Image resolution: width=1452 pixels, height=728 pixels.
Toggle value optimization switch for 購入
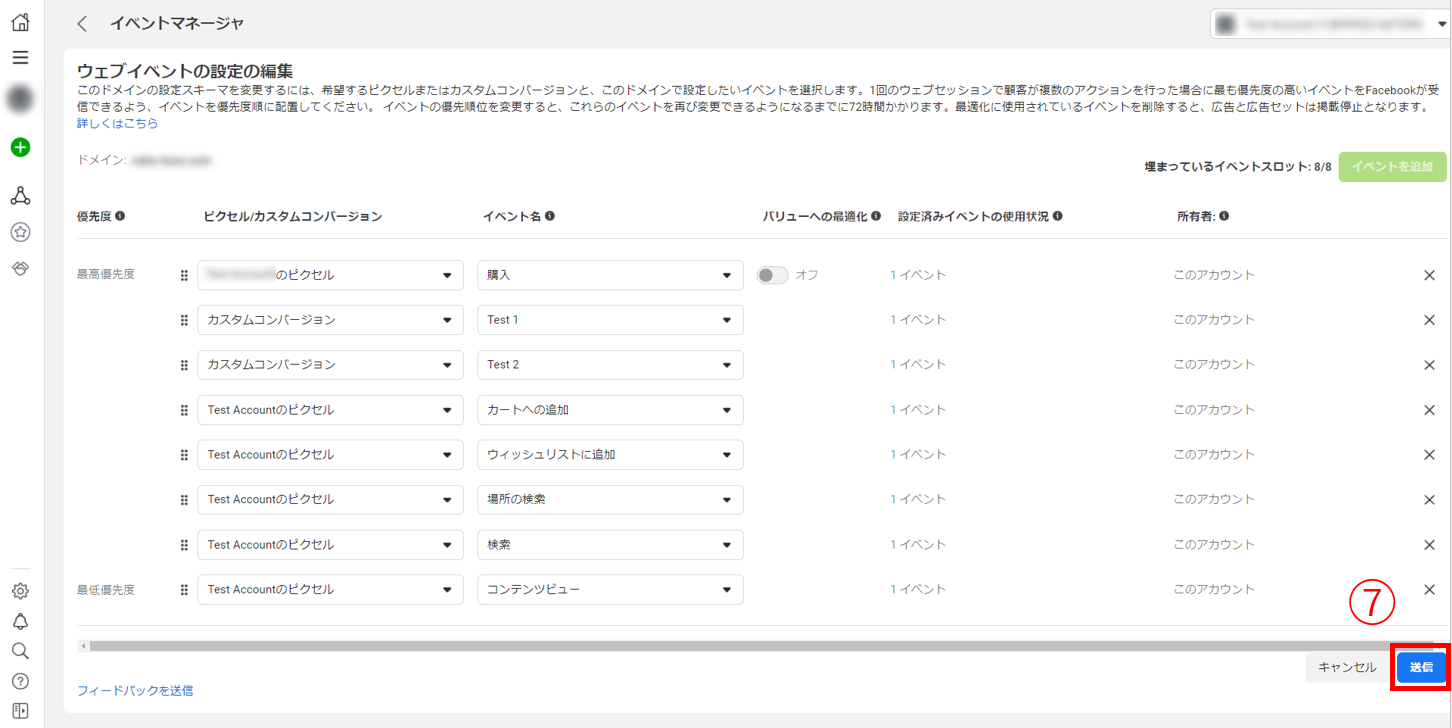point(772,275)
